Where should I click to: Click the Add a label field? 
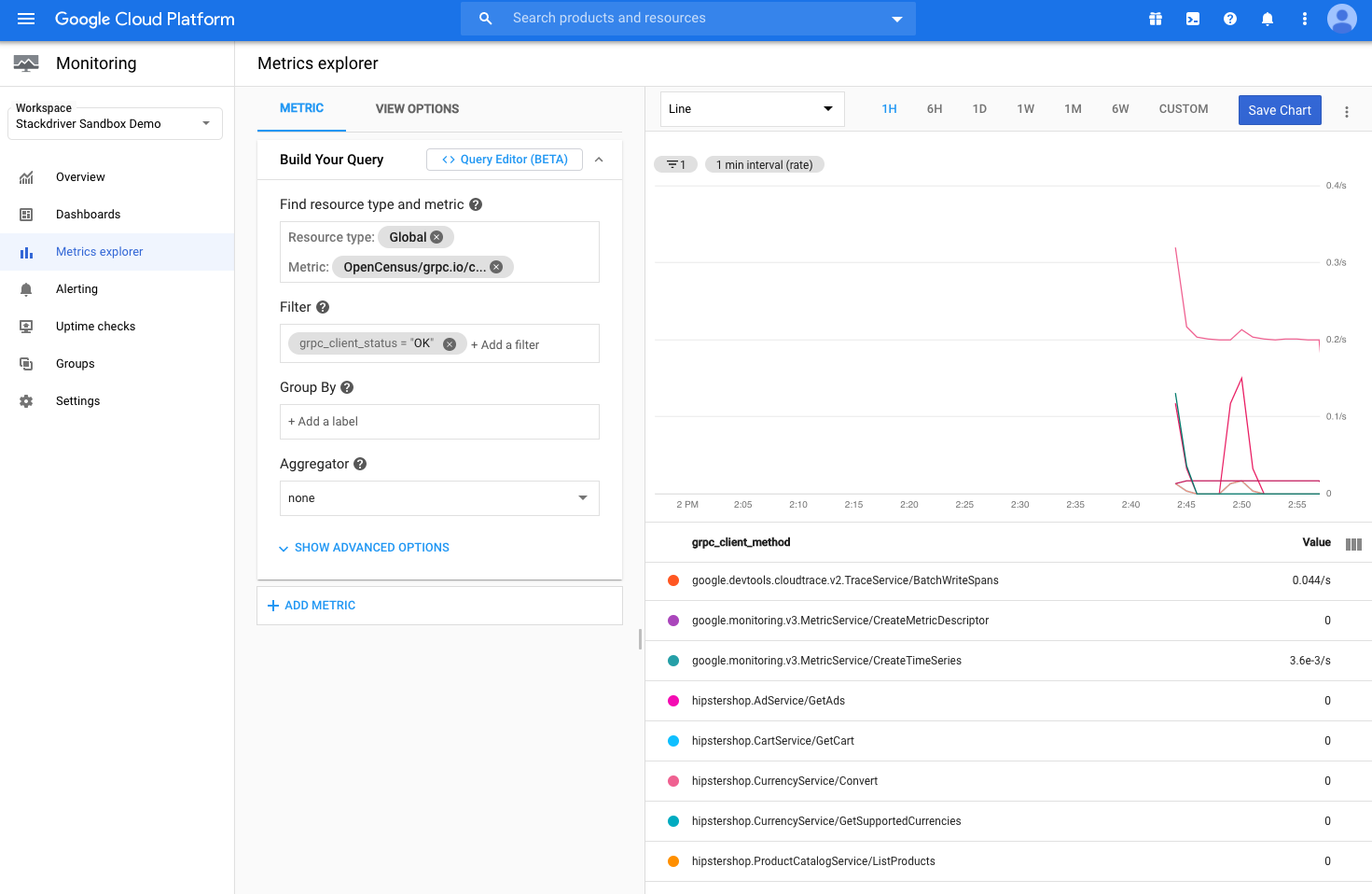pos(439,422)
